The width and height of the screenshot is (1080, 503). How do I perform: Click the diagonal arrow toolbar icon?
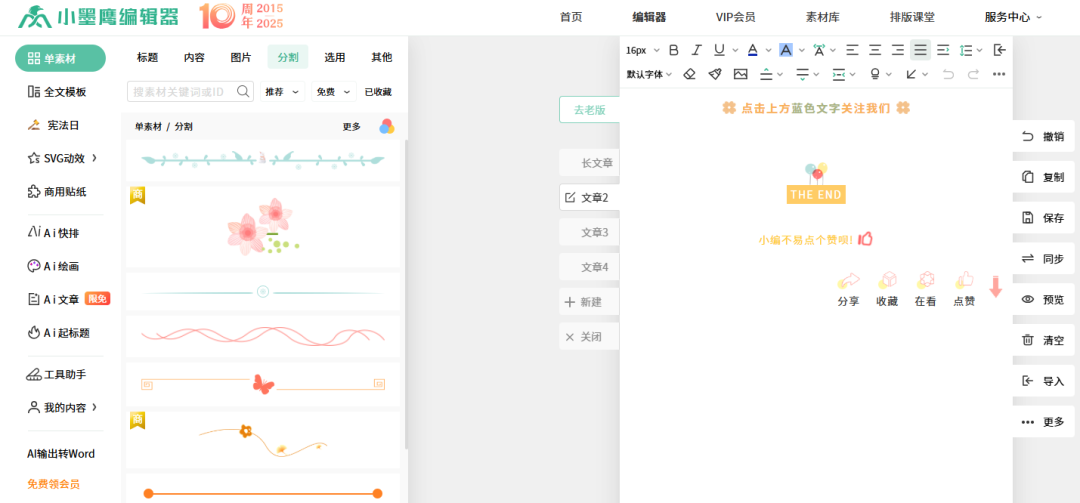pos(911,74)
